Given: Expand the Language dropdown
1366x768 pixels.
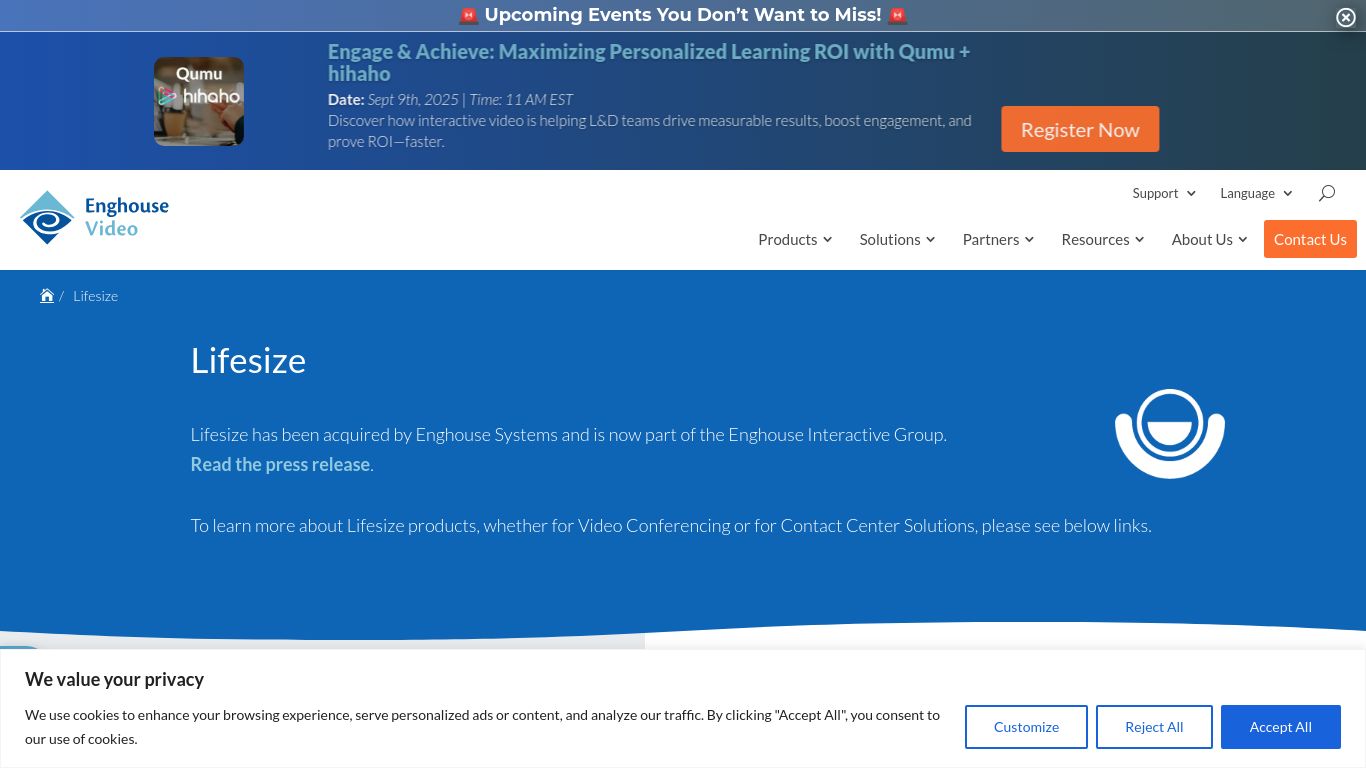Looking at the screenshot, I should pos(1256,193).
